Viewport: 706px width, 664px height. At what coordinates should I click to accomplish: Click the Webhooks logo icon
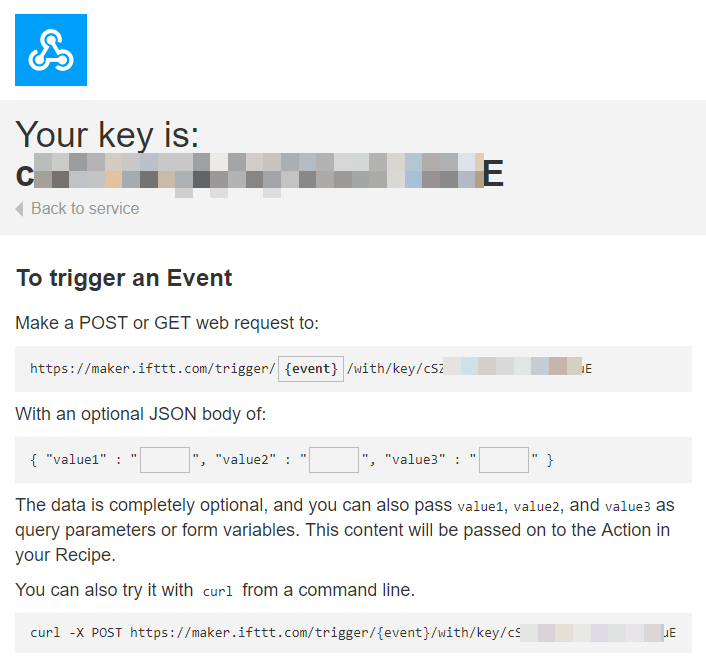click(x=51, y=50)
